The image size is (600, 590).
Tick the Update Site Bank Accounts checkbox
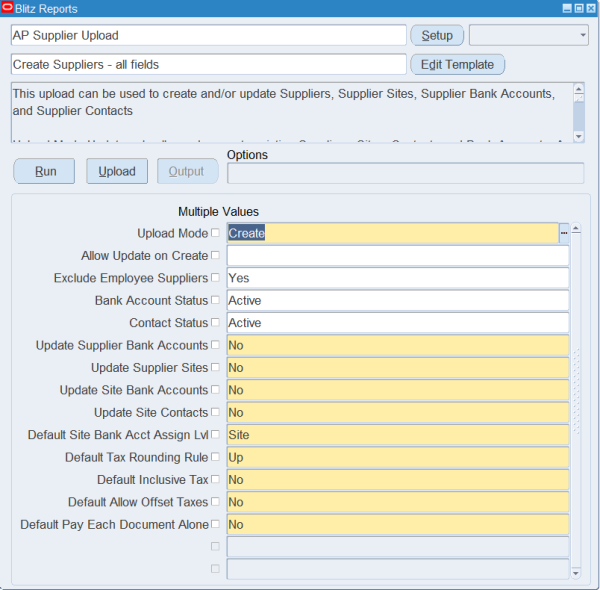[x=215, y=390]
